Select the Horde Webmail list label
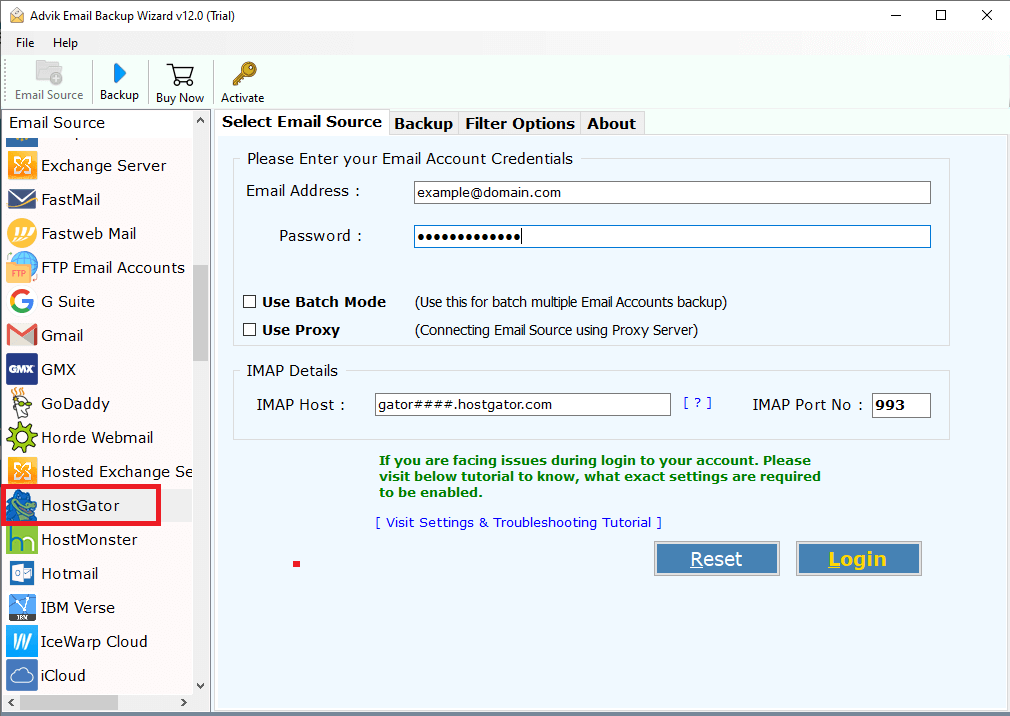1010x716 pixels. coord(97,438)
